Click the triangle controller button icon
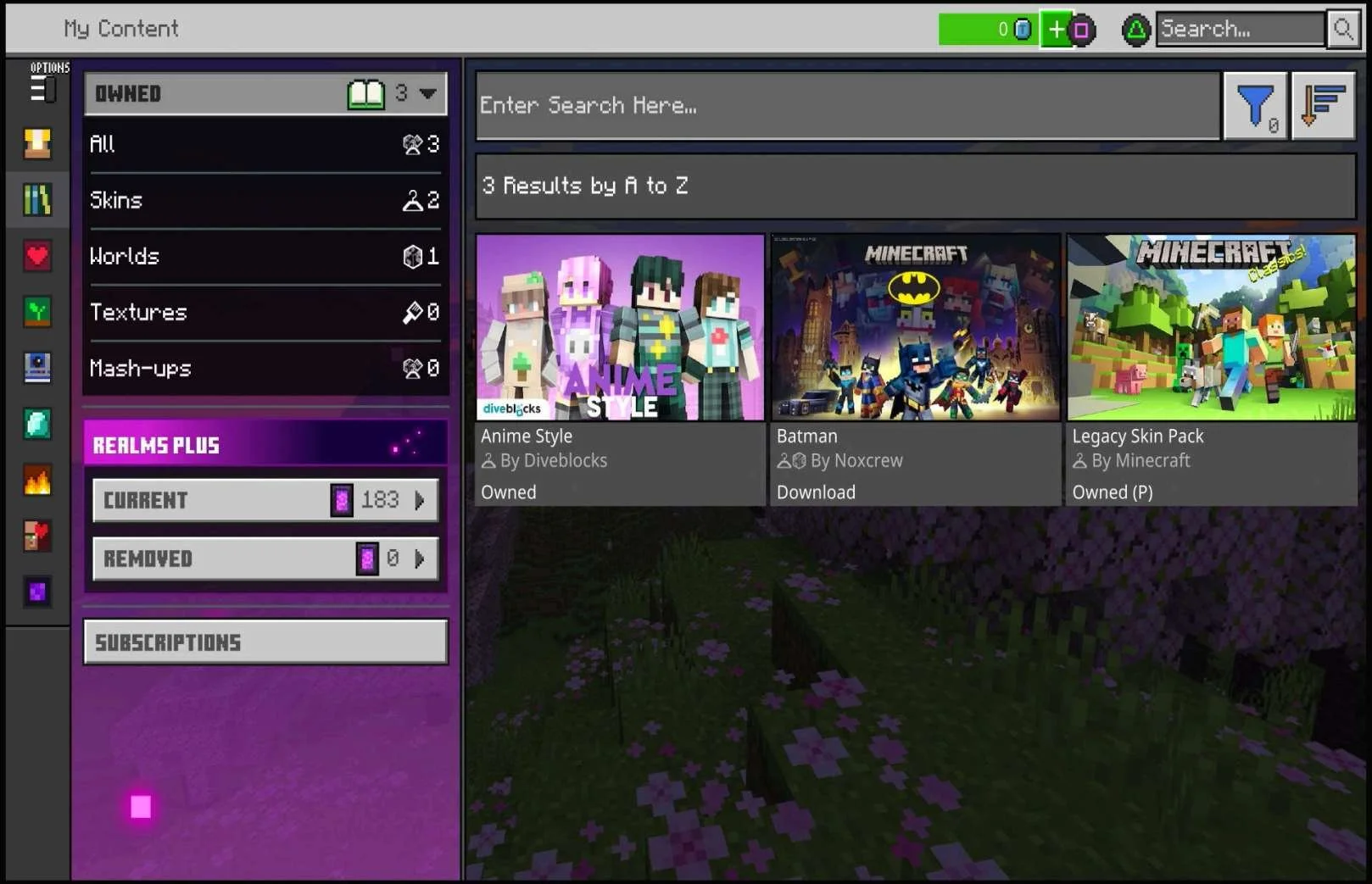The image size is (1372, 884). pos(1135,31)
